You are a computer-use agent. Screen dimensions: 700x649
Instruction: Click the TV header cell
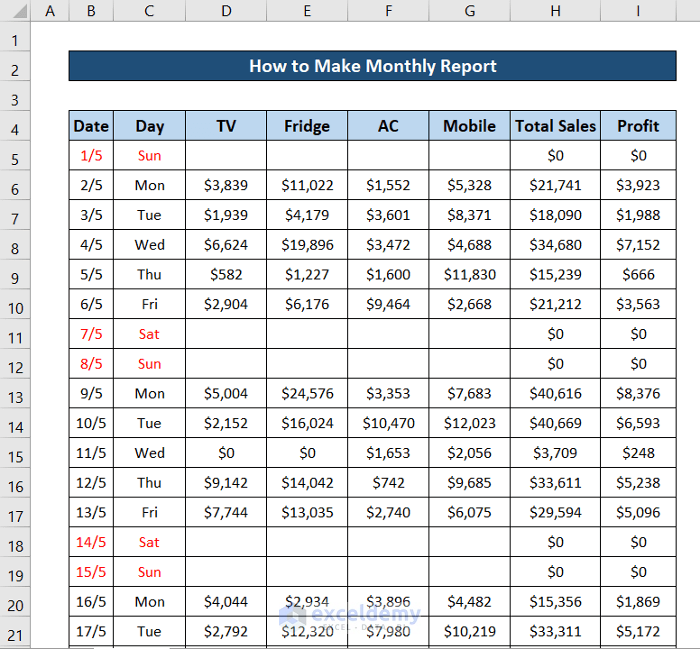(x=226, y=126)
